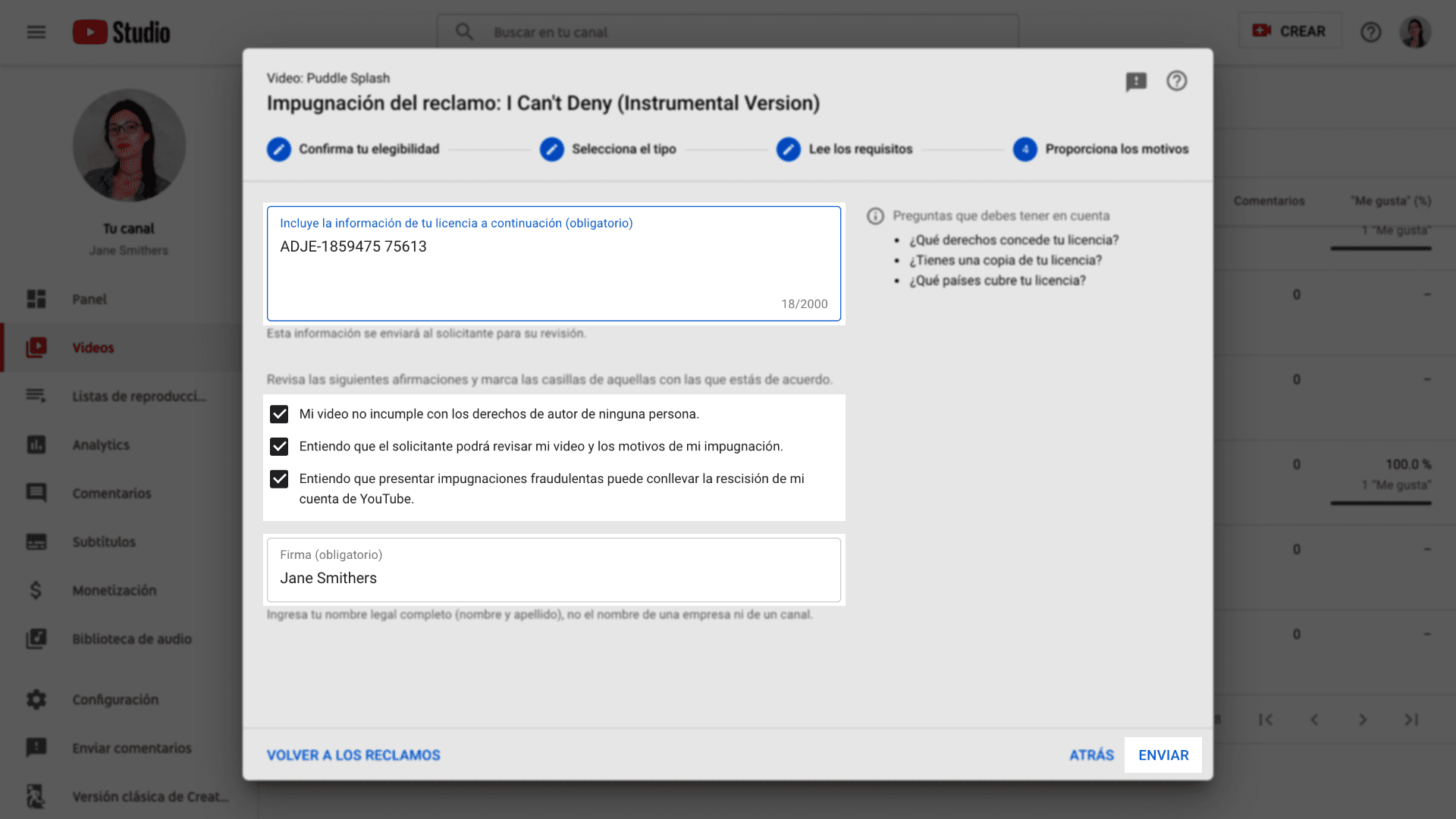Open Biblioteca de audio in the sidebar
This screenshot has width=1456, height=819.
tap(131, 639)
